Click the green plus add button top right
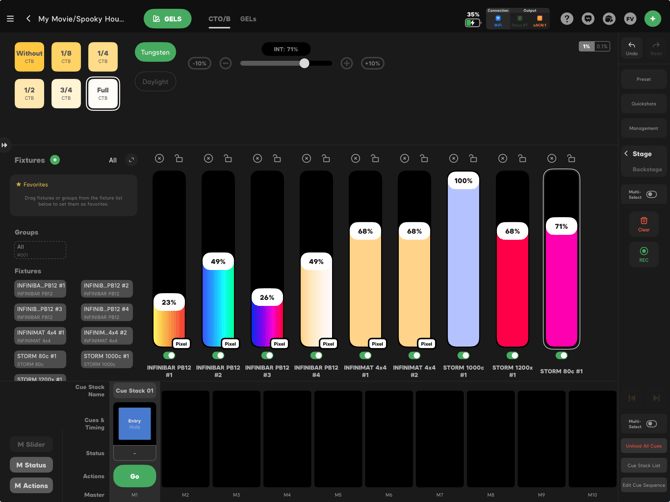 click(x=652, y=19)
